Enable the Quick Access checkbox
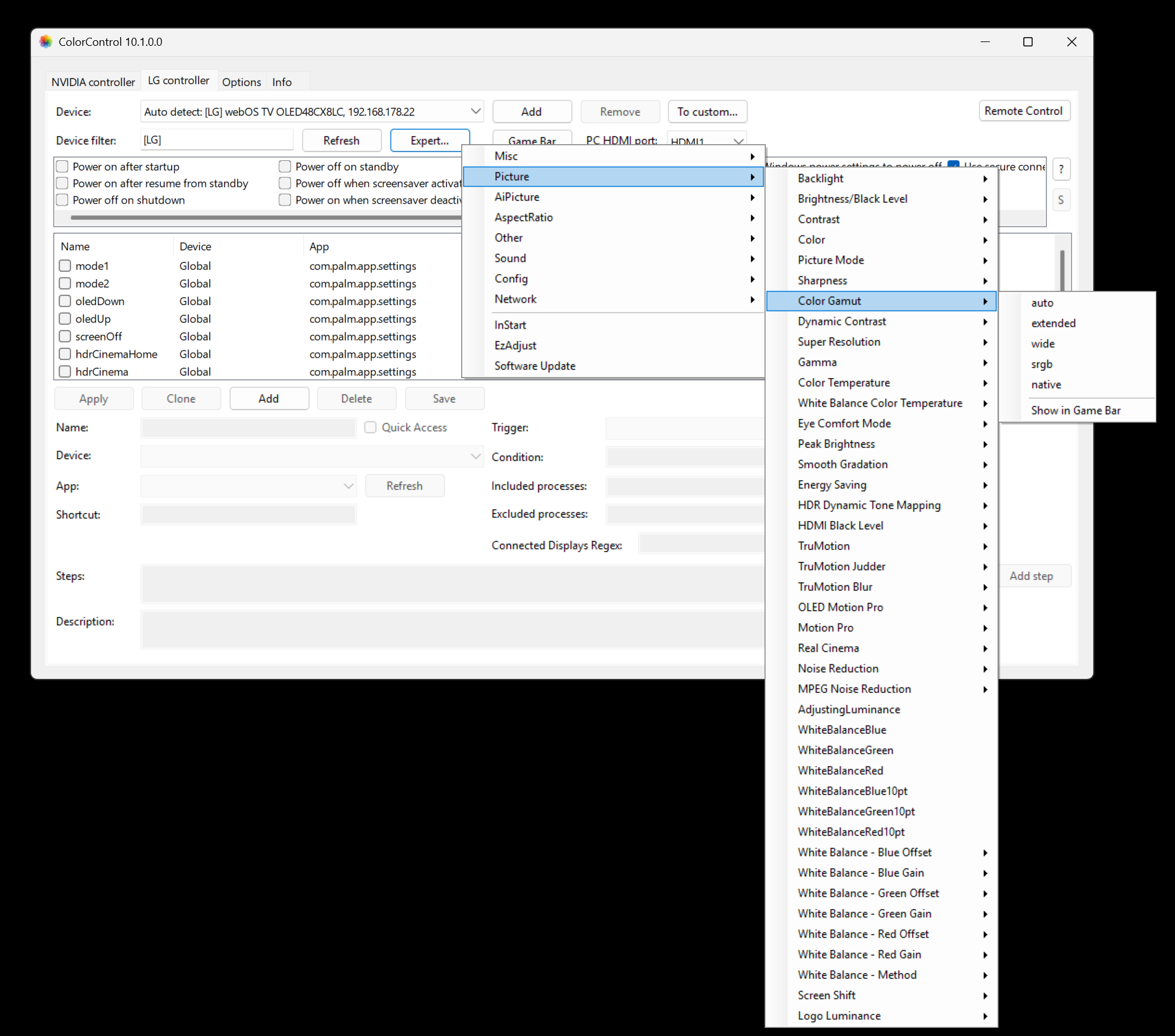1175x1036 pixels. click(370, 428)
